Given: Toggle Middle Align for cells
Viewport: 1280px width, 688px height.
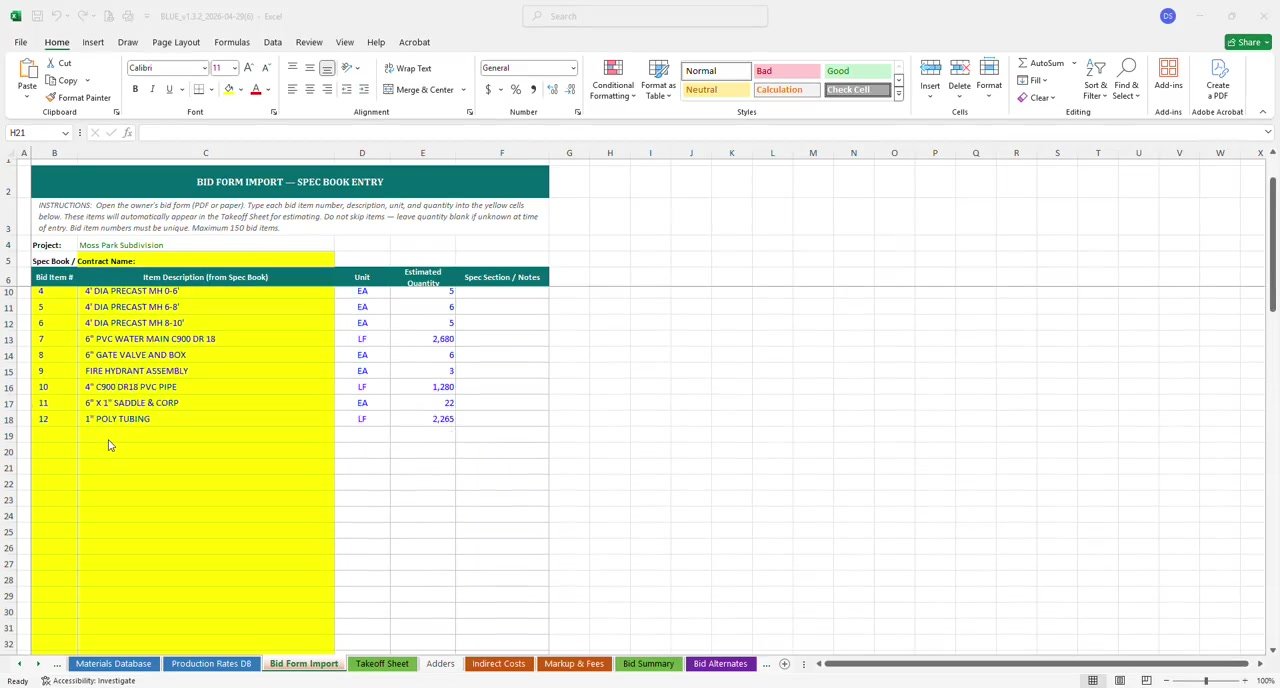Looking at the screenshot, I should pos(310,67).
